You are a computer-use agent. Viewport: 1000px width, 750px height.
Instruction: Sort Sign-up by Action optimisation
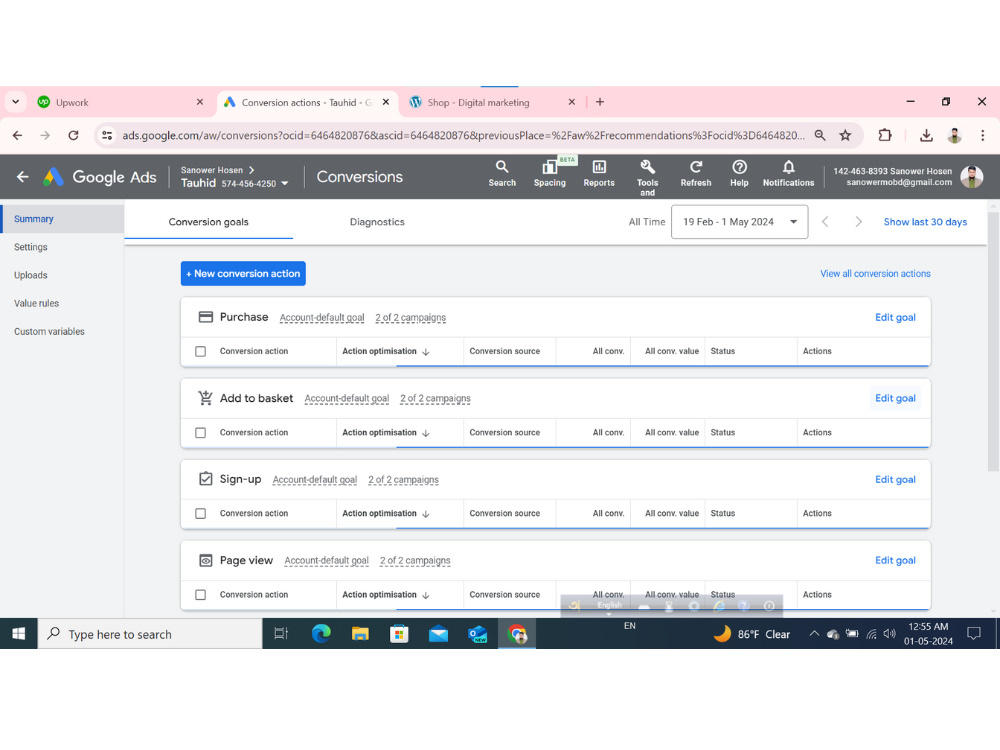tap(386, 513)
